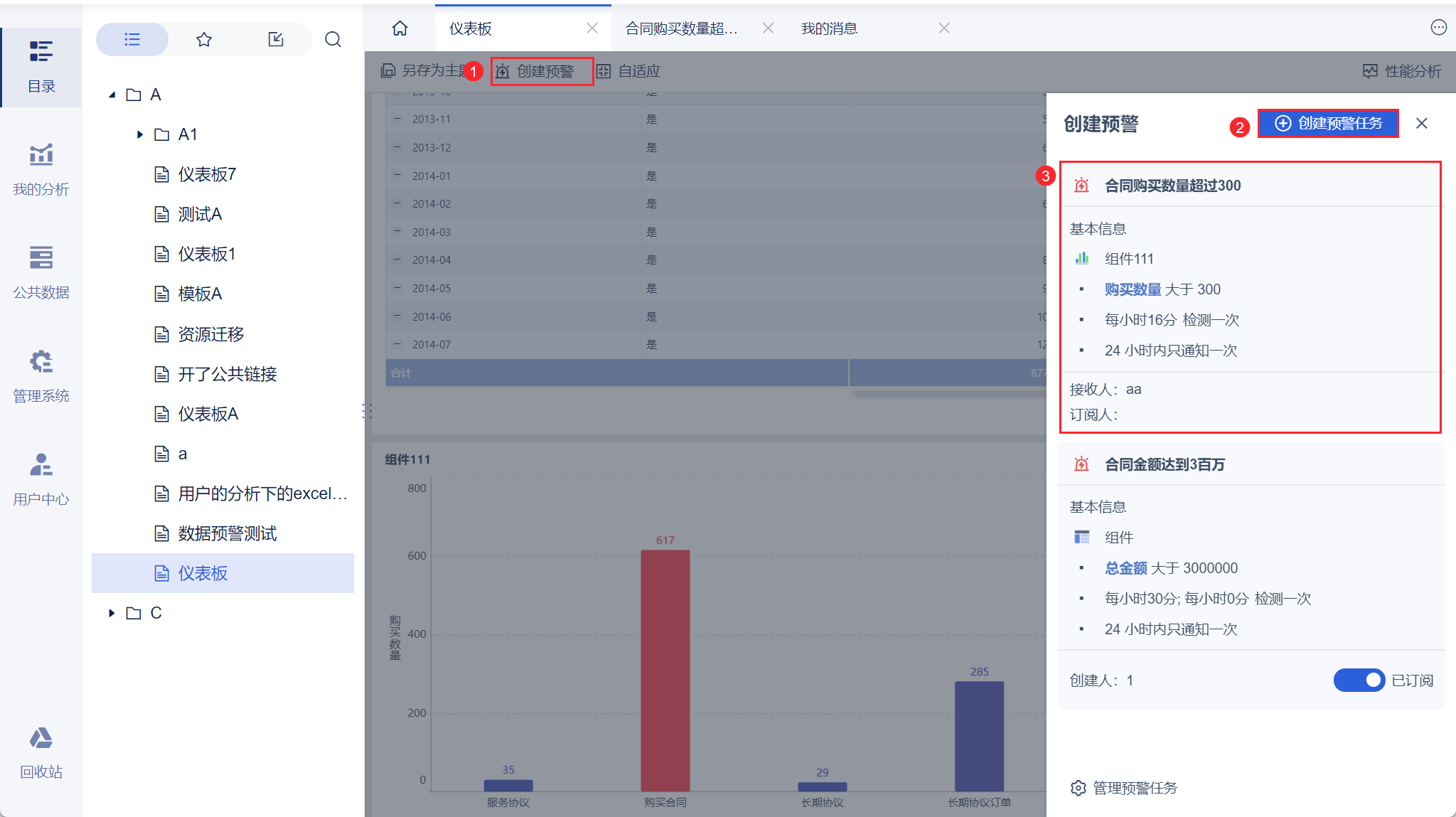Click the red 购买合同 bar
1456x817 pixels.
[665, 668]
